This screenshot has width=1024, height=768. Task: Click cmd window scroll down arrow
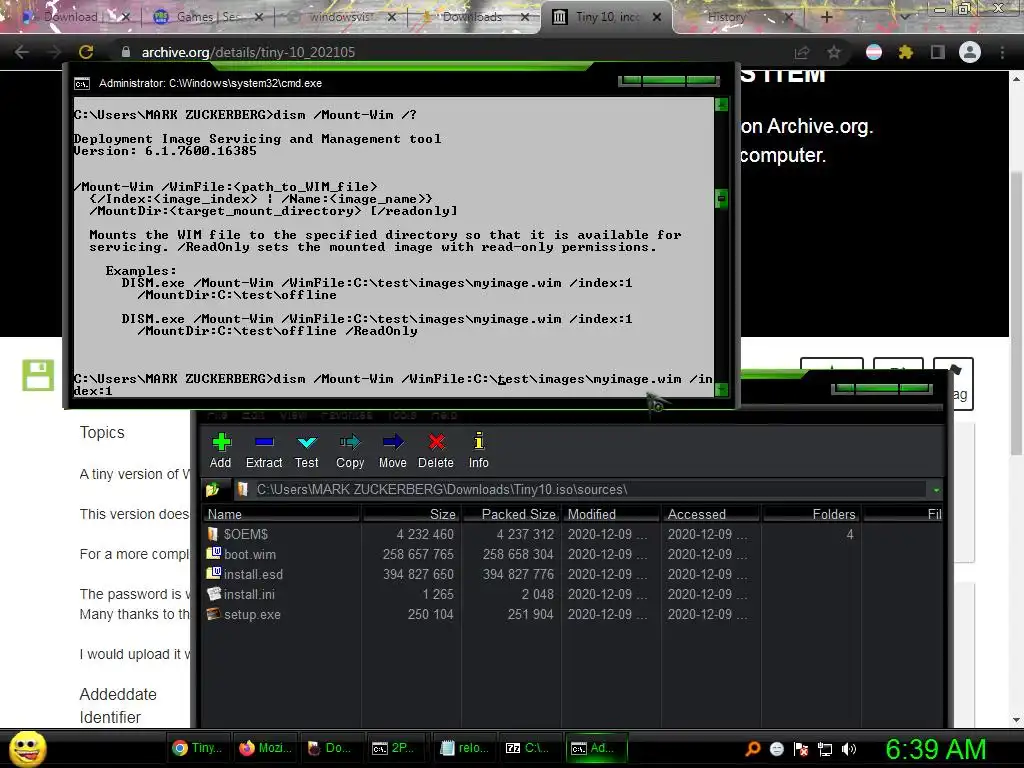click(x=722, y=390)
